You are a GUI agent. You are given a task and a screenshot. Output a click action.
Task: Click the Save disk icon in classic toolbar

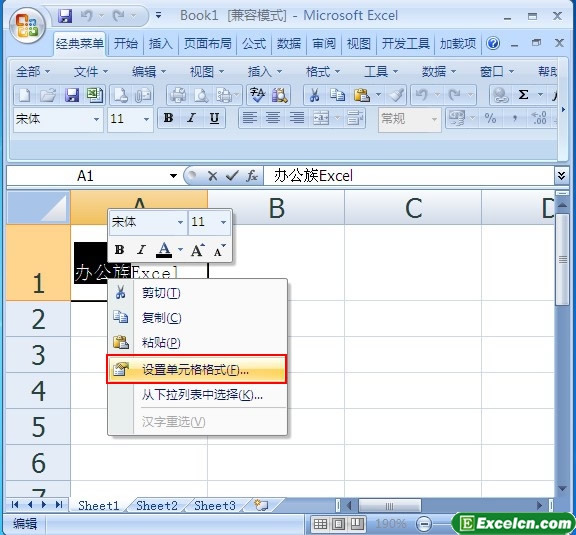click(x=72, y=96)
